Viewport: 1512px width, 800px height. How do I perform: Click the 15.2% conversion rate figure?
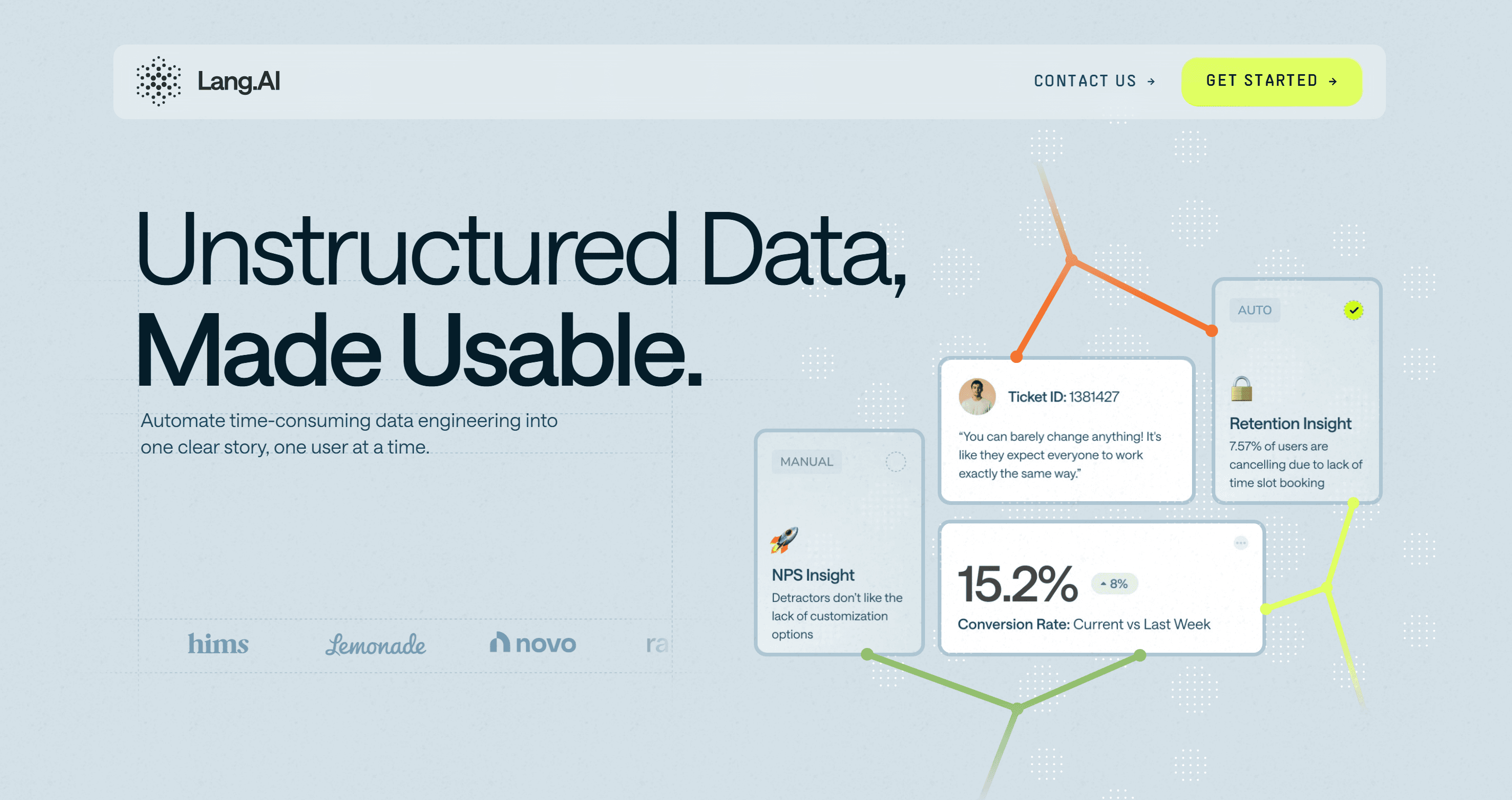[x=1018, y=584]
